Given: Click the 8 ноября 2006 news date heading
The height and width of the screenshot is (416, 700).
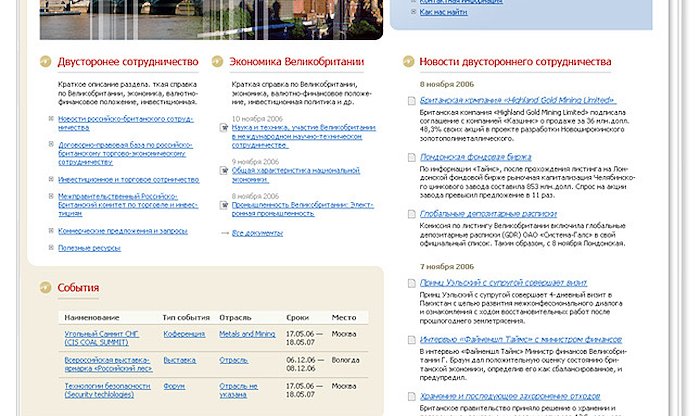Looking at the screenshot, I should pyautogui.click(x=447, y=84).
